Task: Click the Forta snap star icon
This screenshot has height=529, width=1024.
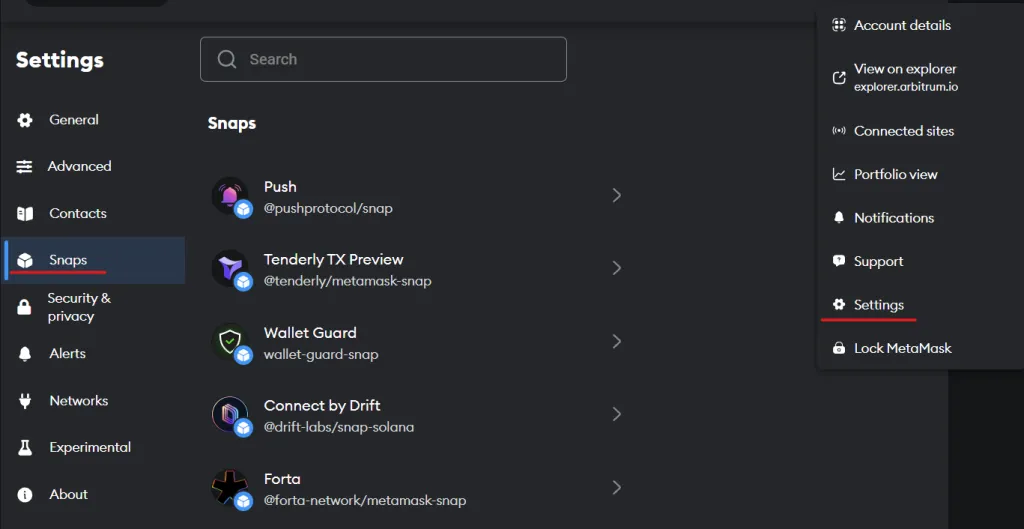Action: coord(230,487)
